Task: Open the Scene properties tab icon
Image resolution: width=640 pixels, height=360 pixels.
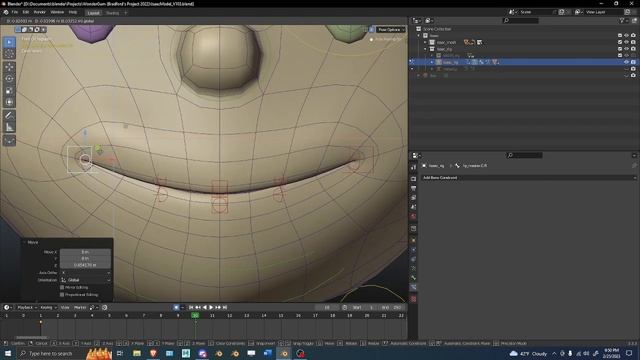Action: (413, 207)
